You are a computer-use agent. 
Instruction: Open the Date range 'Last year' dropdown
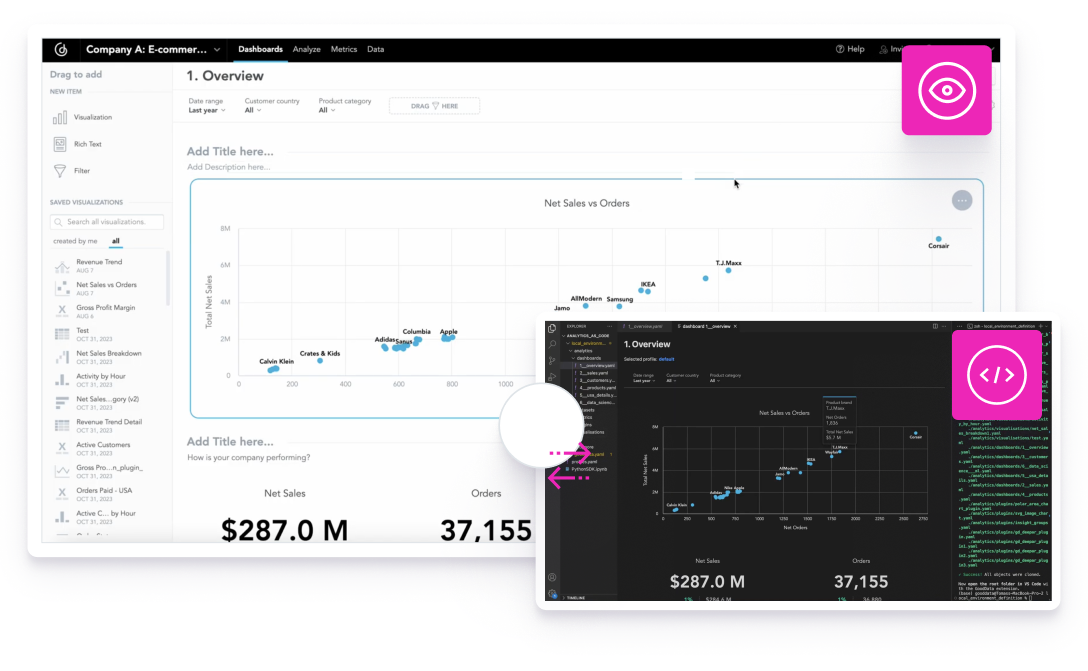coord(207,108)
